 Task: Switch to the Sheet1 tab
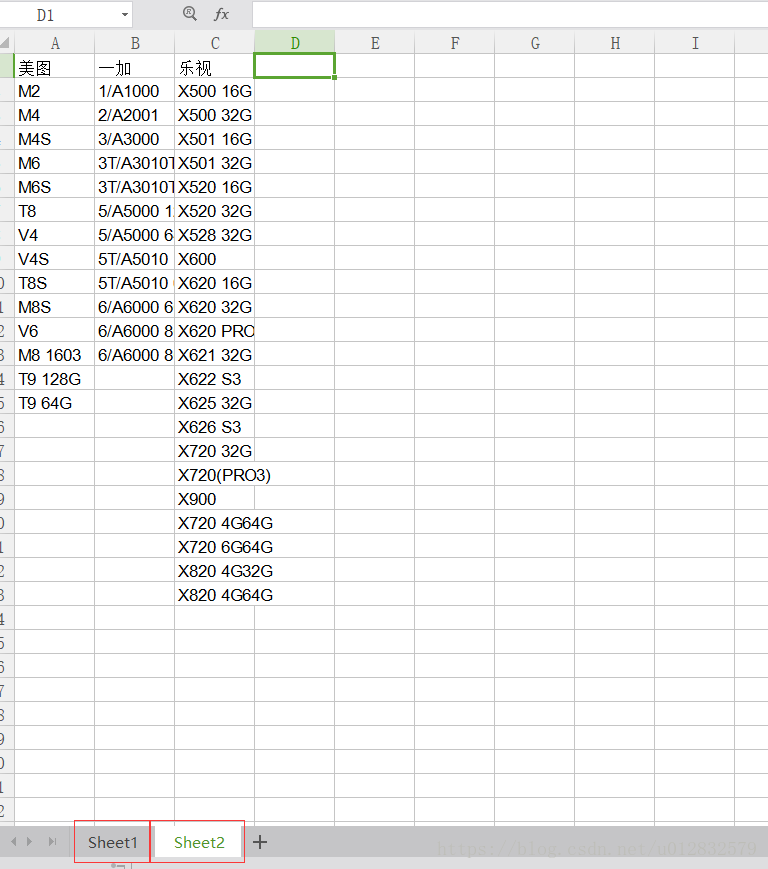pyautogui.click(x=112, y=842)
